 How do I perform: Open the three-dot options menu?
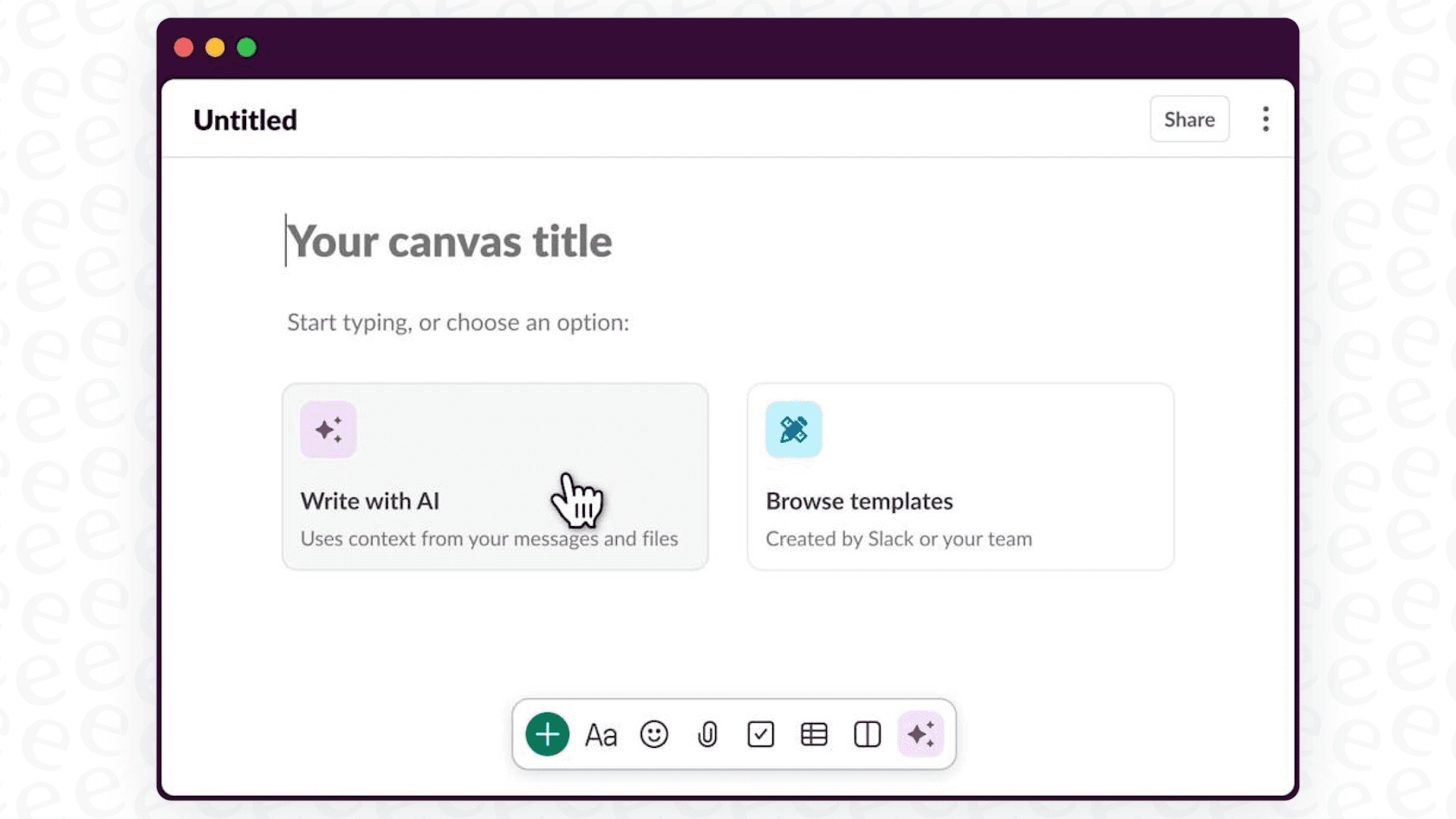1265,119
